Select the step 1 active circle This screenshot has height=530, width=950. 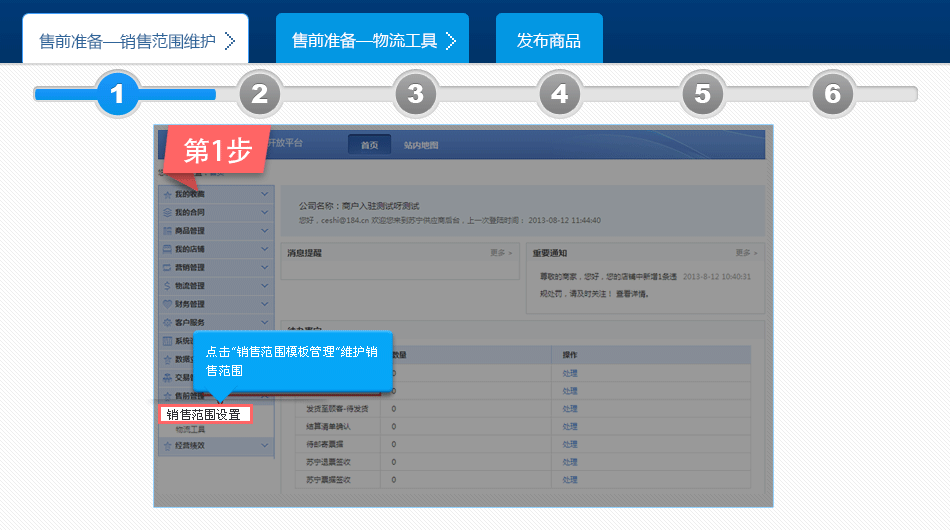pyautogui.click(x=118, y=95)
